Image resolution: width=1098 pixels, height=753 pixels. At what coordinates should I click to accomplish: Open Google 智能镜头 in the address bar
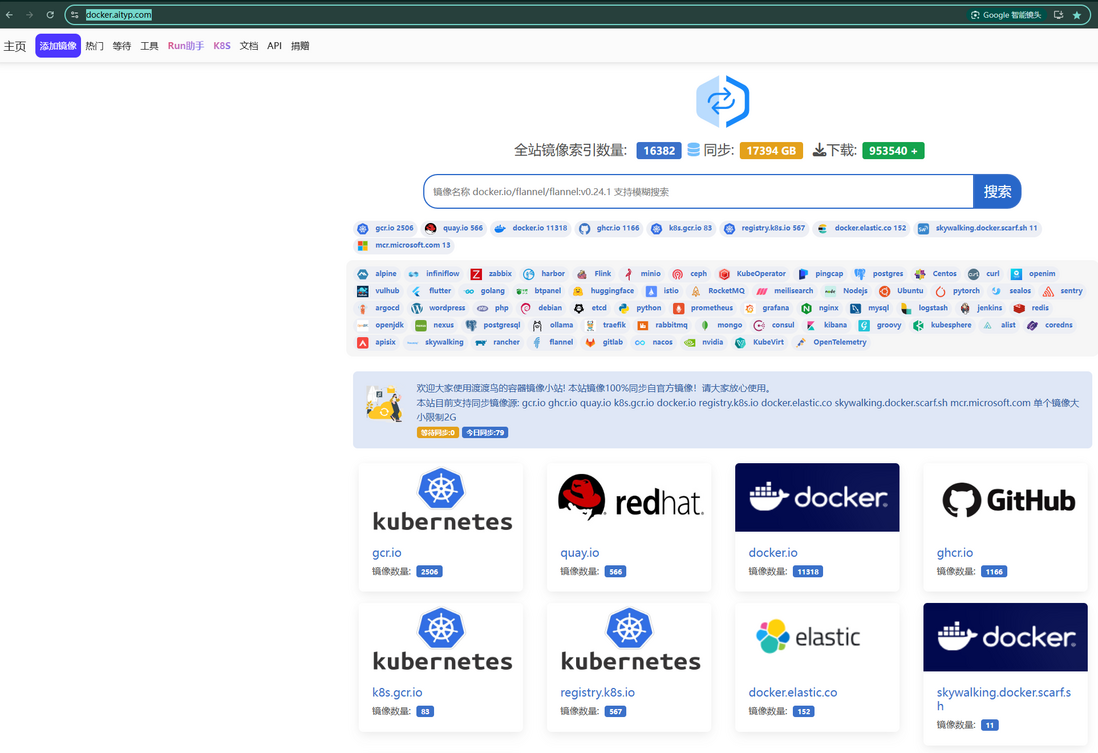coord(1006,14)
